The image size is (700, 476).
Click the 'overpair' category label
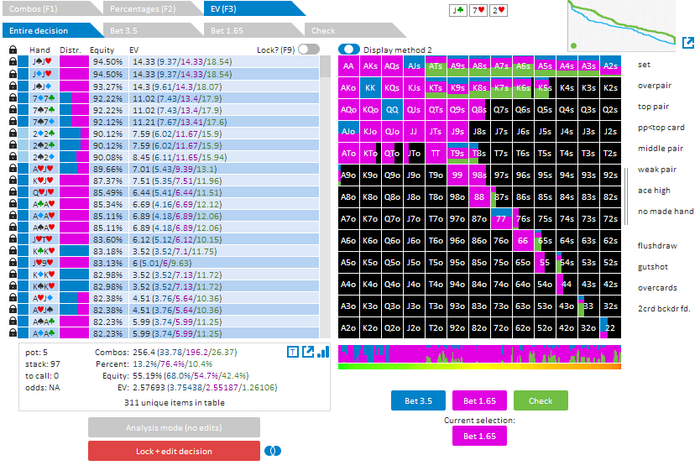[654, 85]
